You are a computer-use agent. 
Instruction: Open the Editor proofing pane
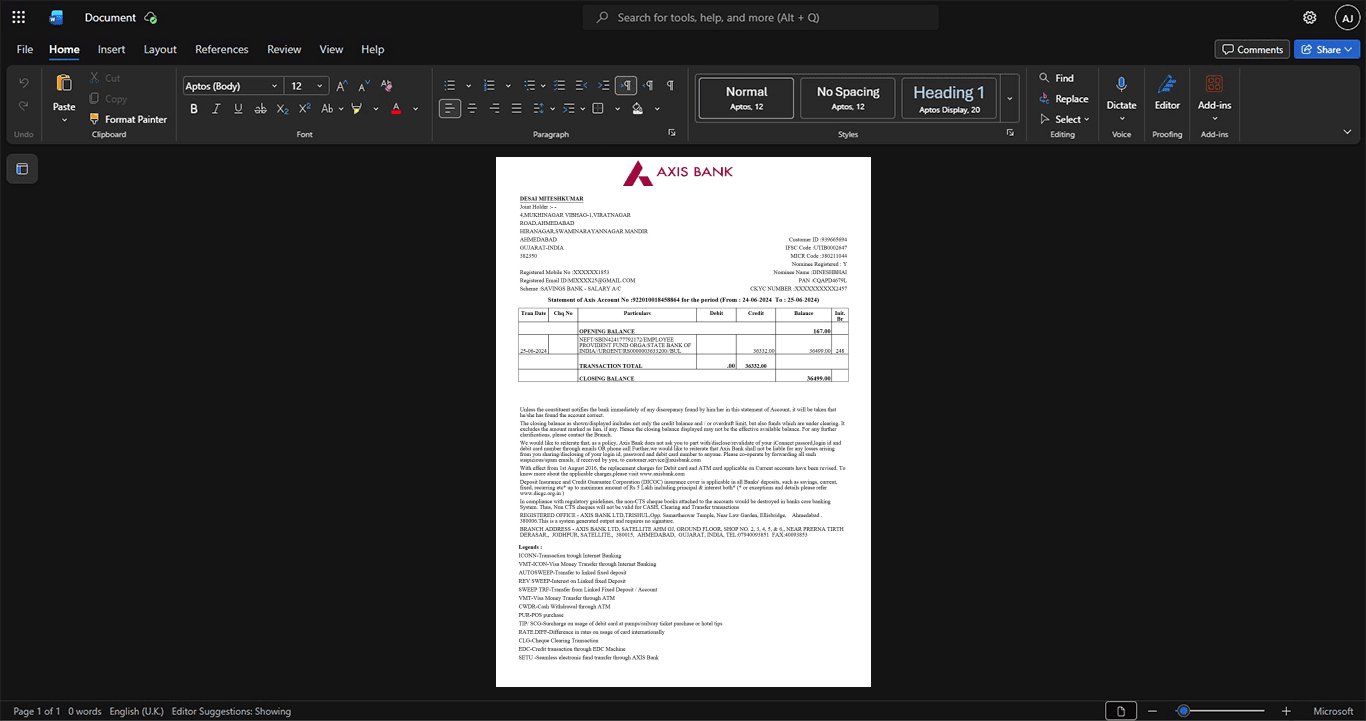click(1167, 93)
